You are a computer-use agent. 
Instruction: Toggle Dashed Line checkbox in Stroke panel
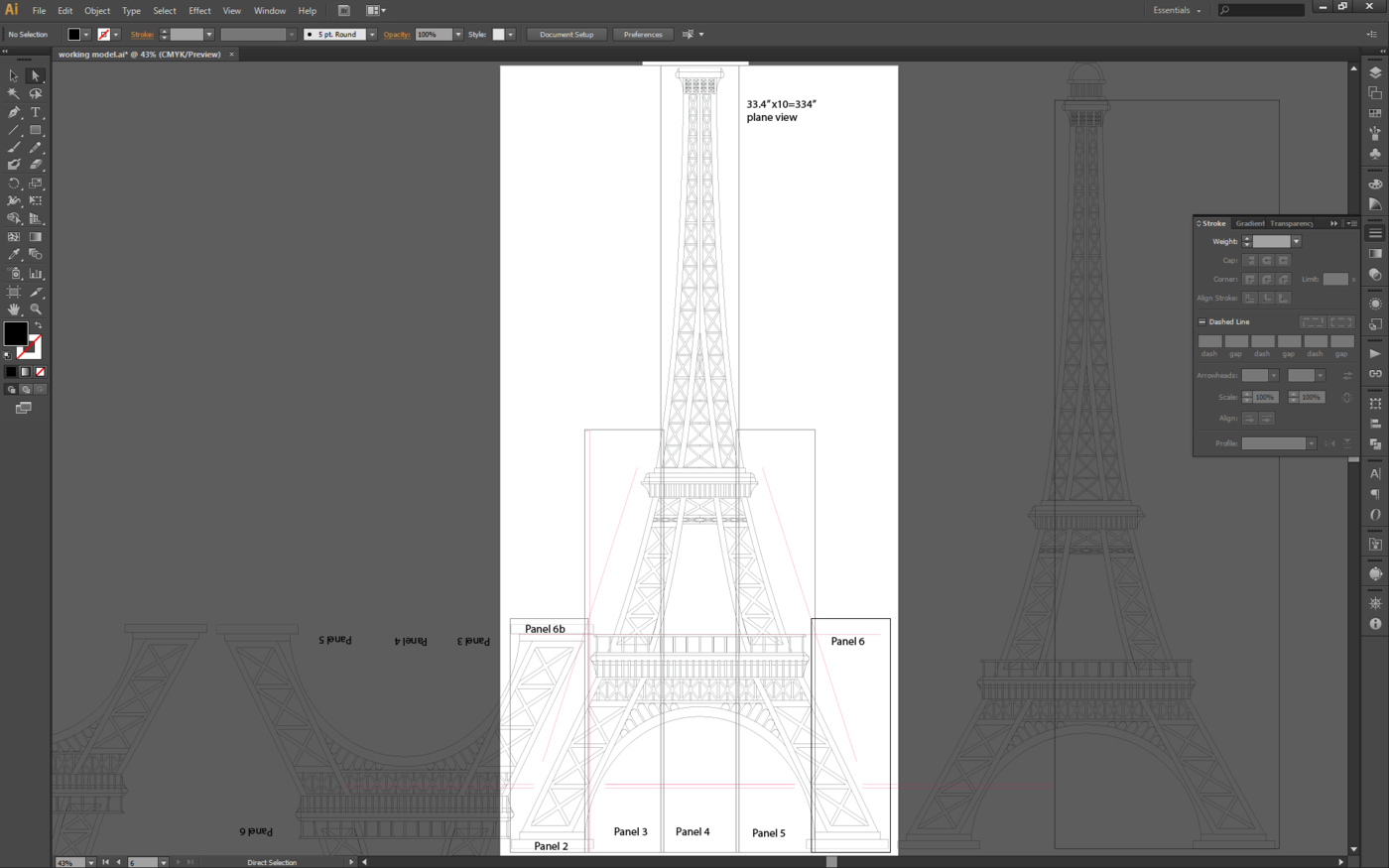click(x=1202, y=322)
